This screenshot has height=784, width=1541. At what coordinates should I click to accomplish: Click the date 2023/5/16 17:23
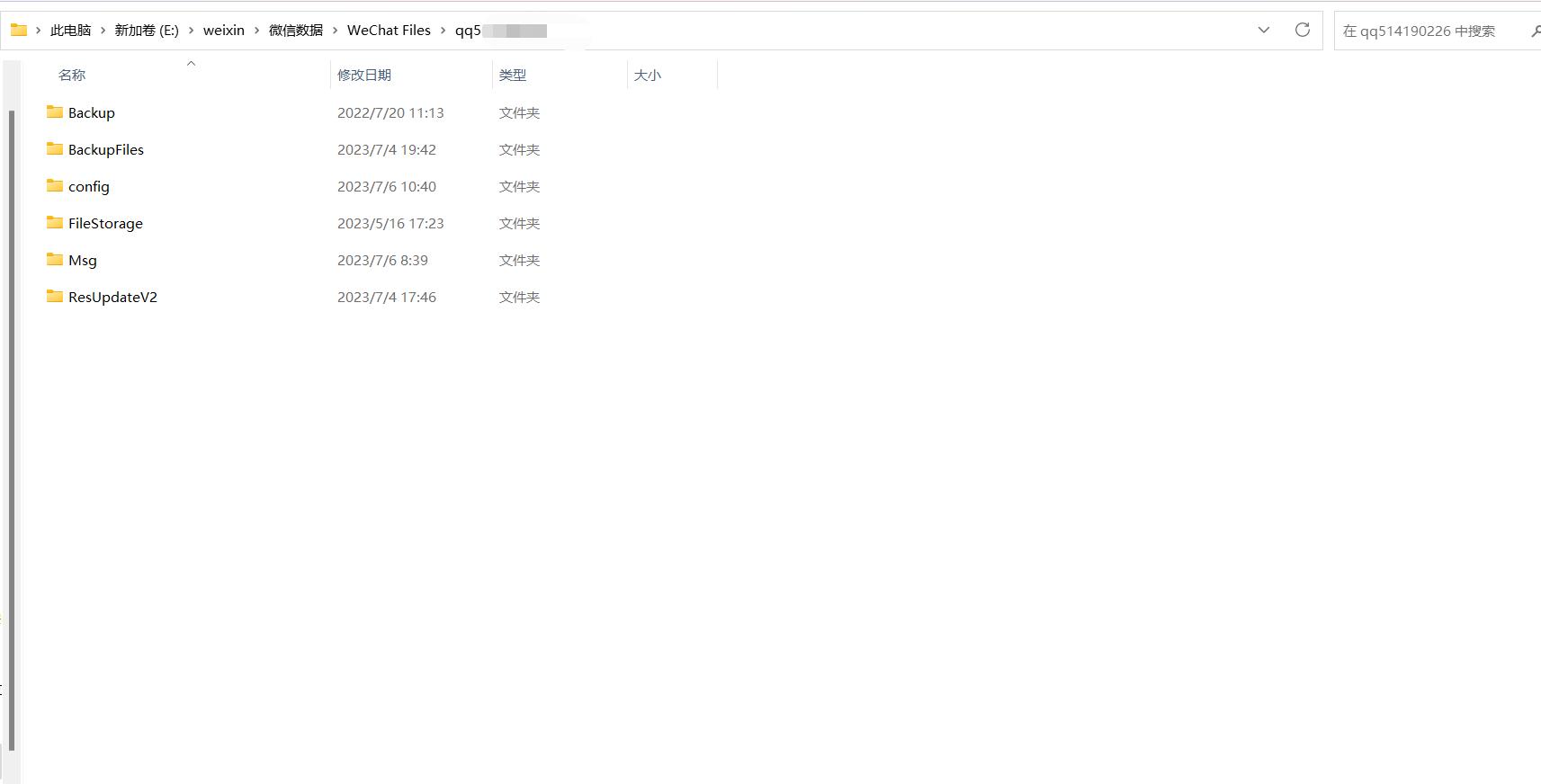click(390, 224)
